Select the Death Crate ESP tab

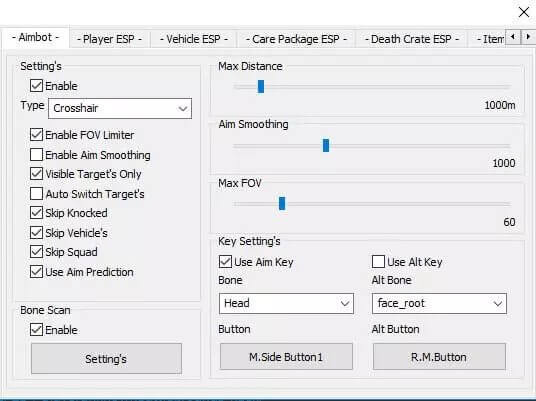coord(412,39)
